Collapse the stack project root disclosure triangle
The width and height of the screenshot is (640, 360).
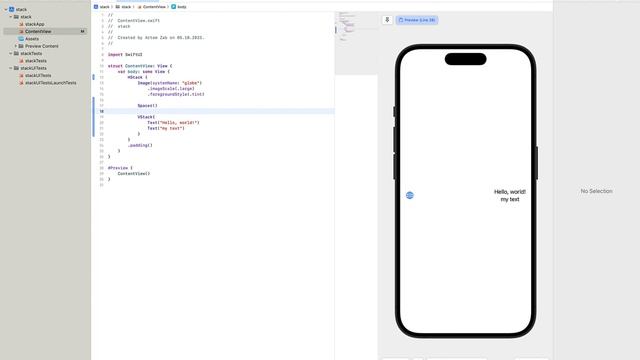coord(6,9)
